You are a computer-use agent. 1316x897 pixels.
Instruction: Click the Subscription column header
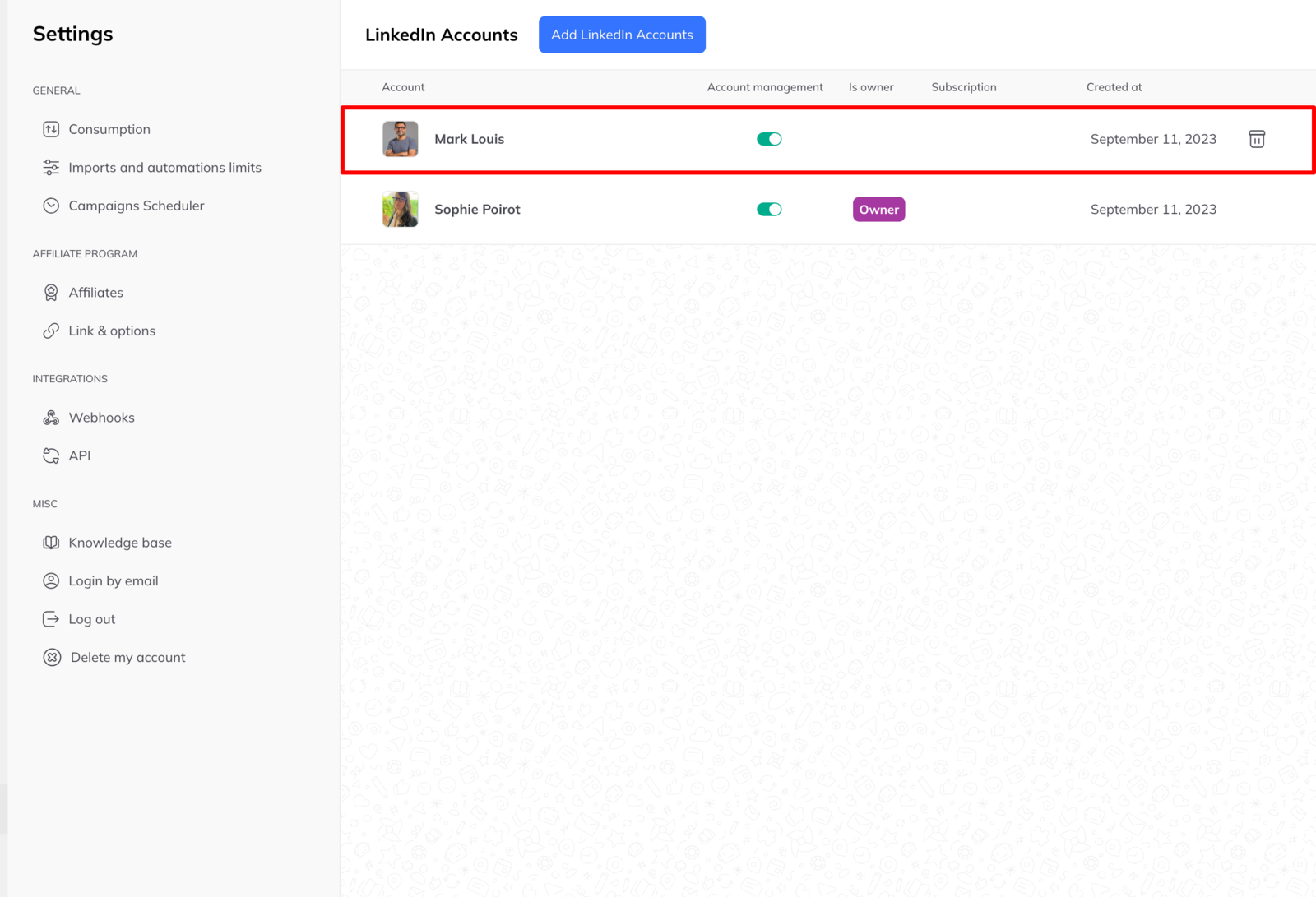[964, 87]
